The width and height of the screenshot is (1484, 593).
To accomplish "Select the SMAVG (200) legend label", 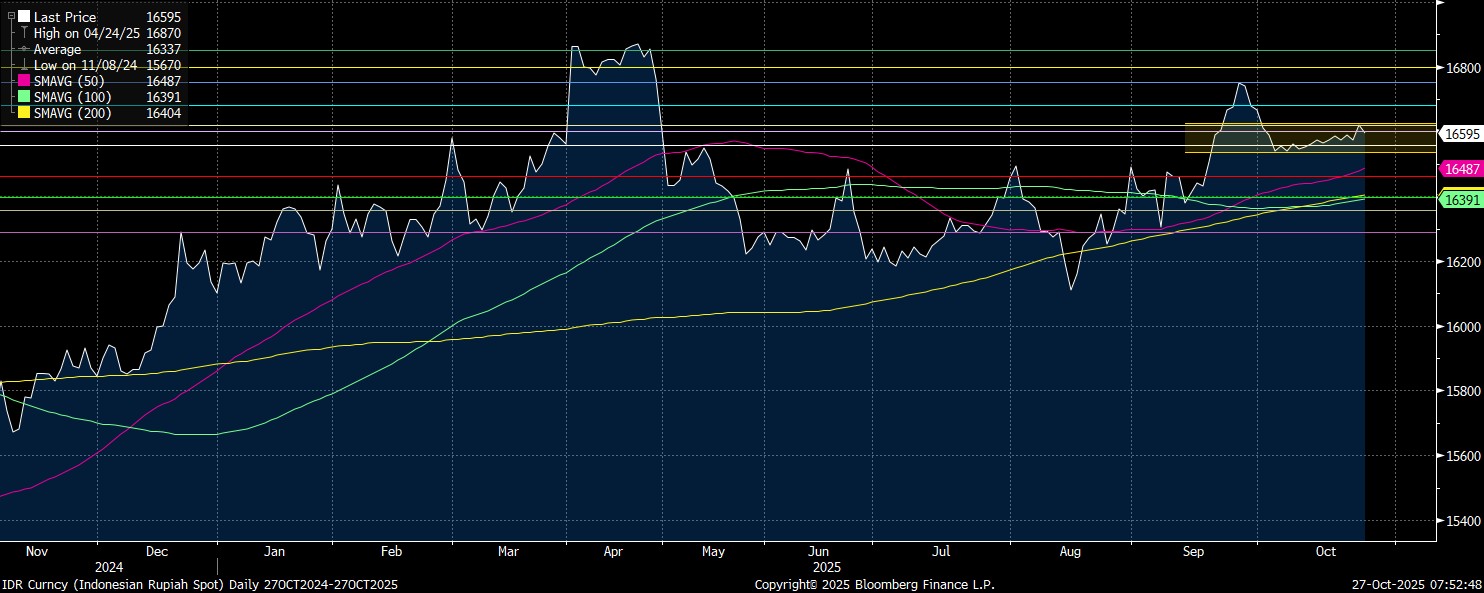I will [x=72, y=113].
